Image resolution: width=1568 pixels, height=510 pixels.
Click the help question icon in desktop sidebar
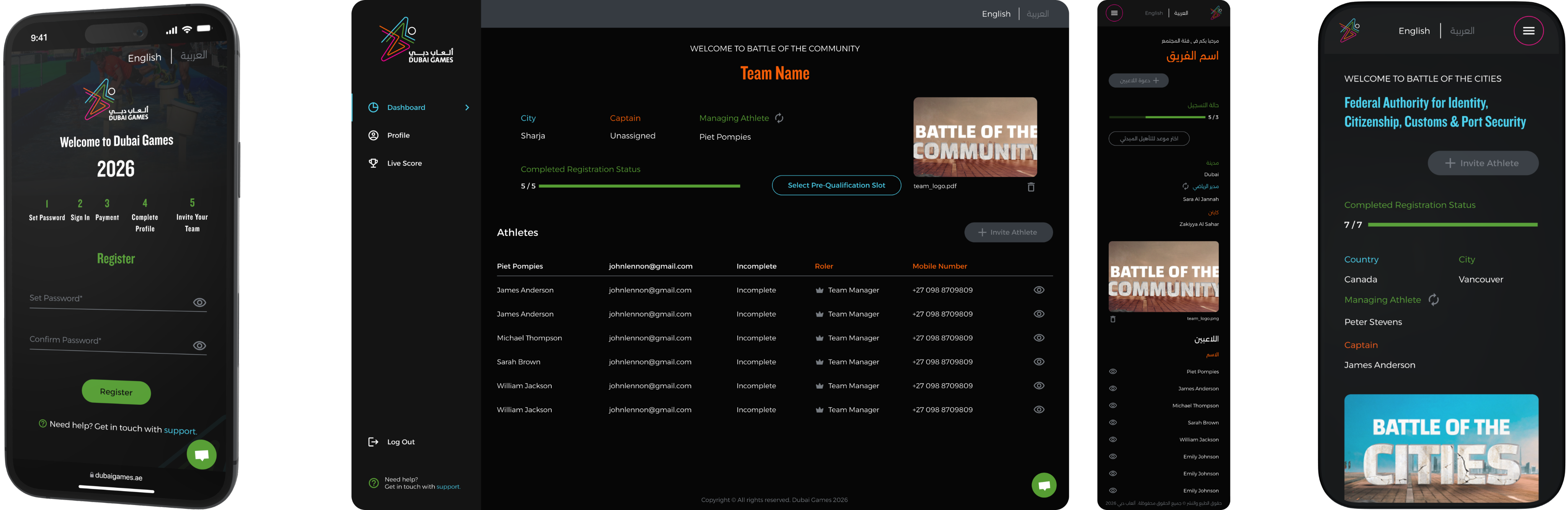[x=374, y=483]
